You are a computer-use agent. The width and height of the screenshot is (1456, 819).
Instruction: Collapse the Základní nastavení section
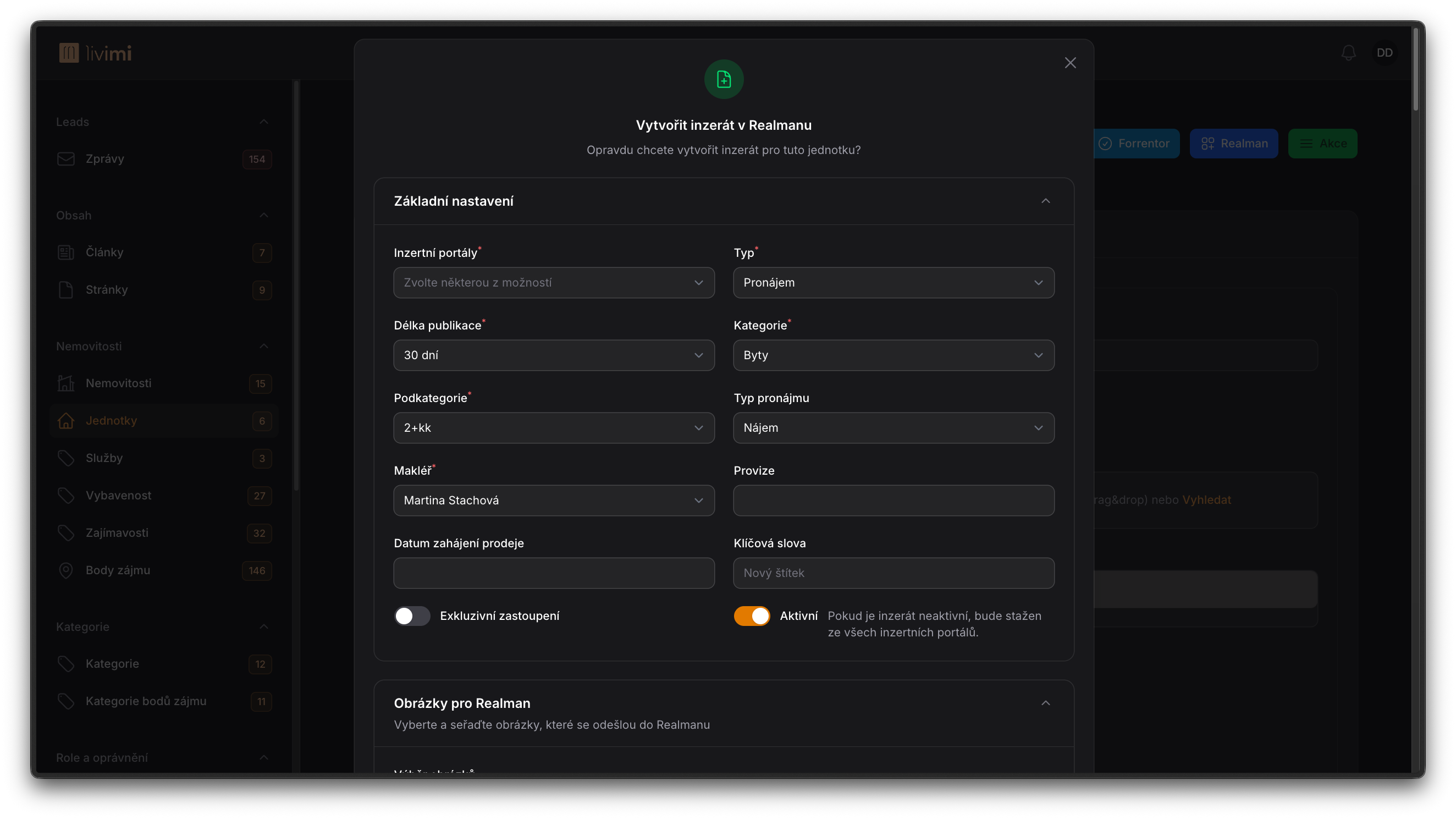(1045, 201)
